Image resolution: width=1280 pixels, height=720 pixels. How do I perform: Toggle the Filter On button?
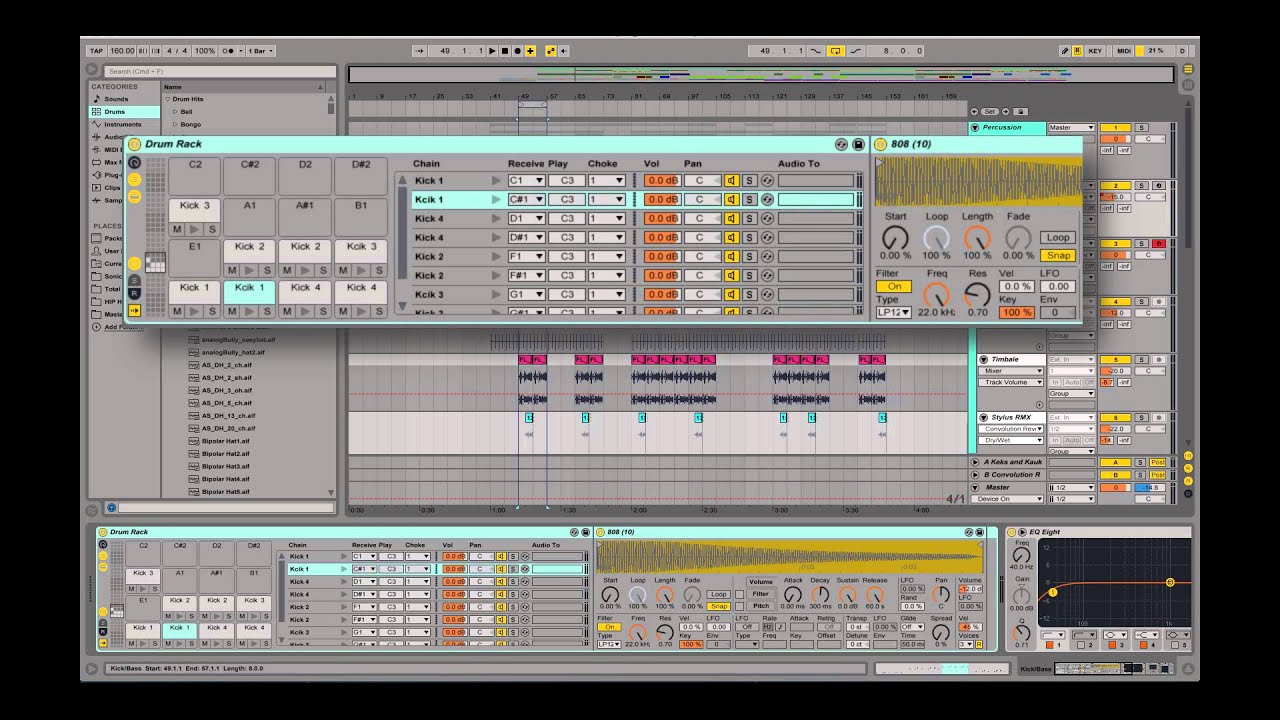tap(894, 286)
